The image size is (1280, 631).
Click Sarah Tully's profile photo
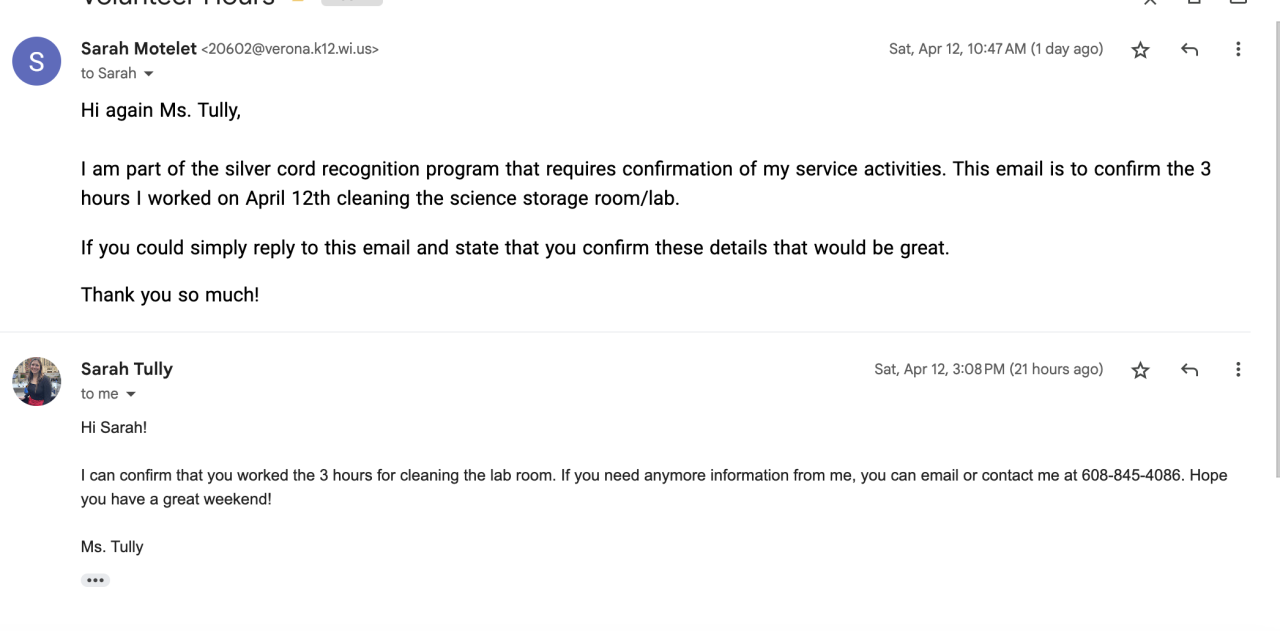[37, 381]
